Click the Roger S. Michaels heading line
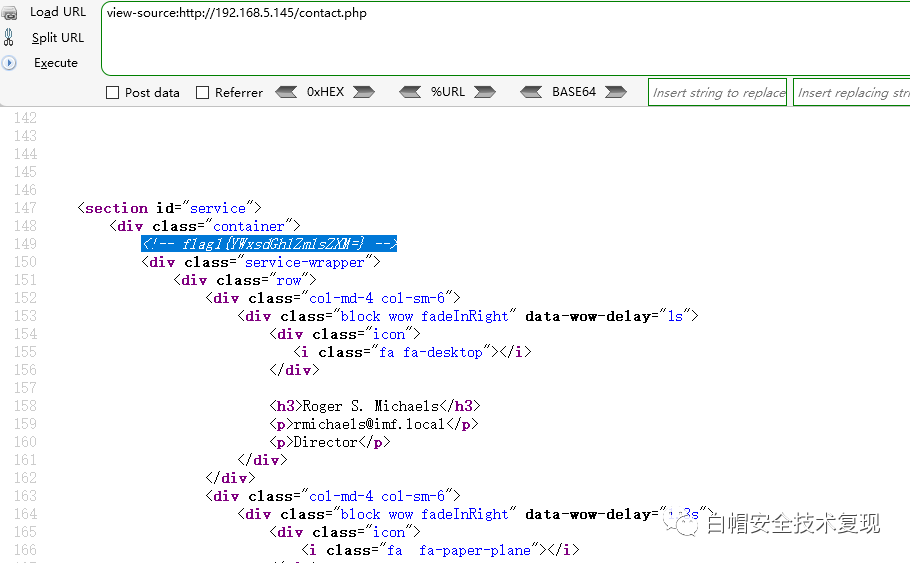The image size is (910, 563). pyautogui.click(x=375, y=406)
